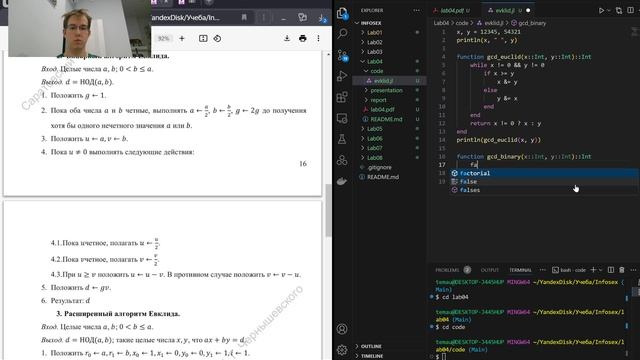This screenshot has width=640, height=360.
Task: Open browser downloads icon
Action: 322,18
